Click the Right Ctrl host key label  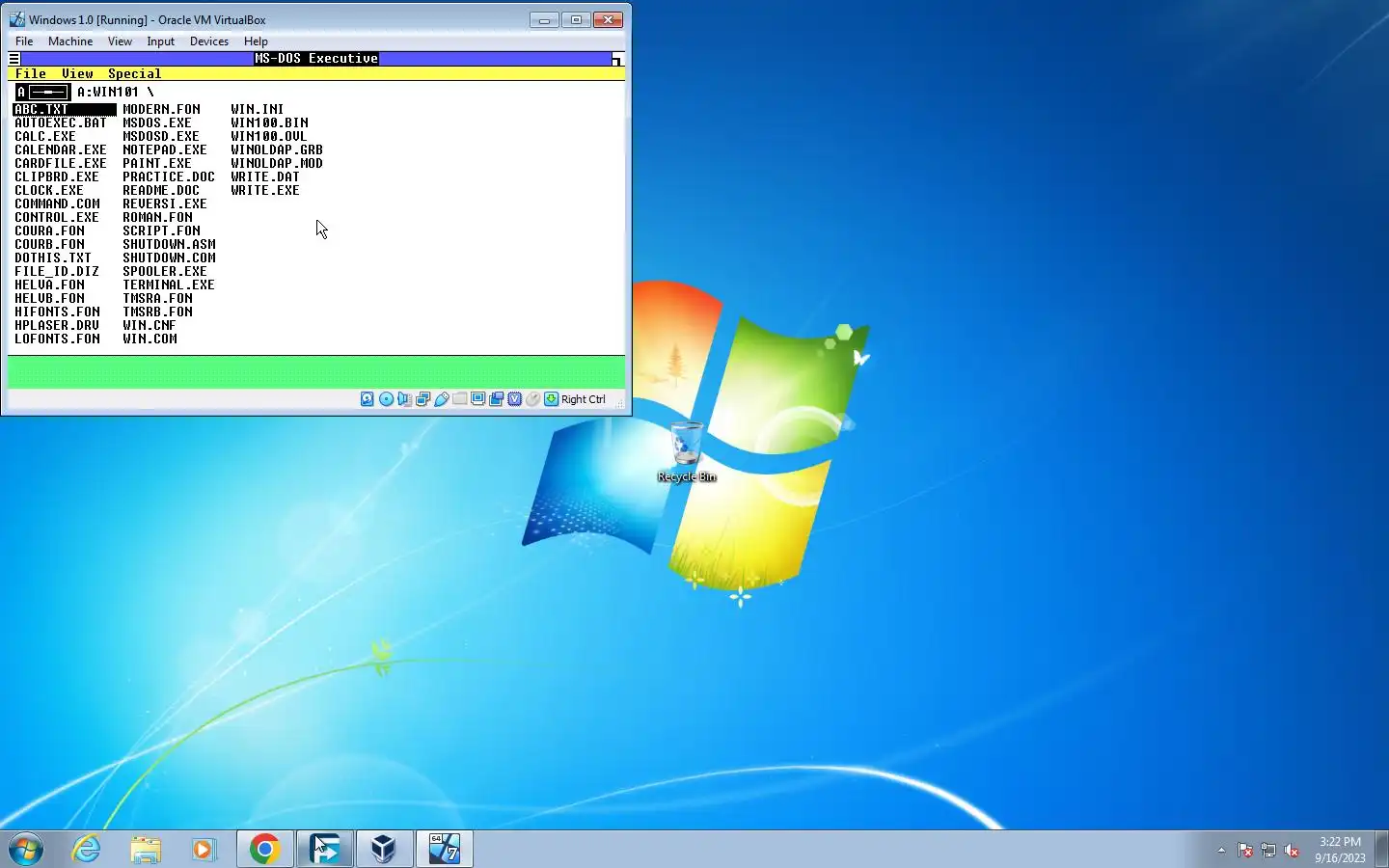tap(584, 399)
